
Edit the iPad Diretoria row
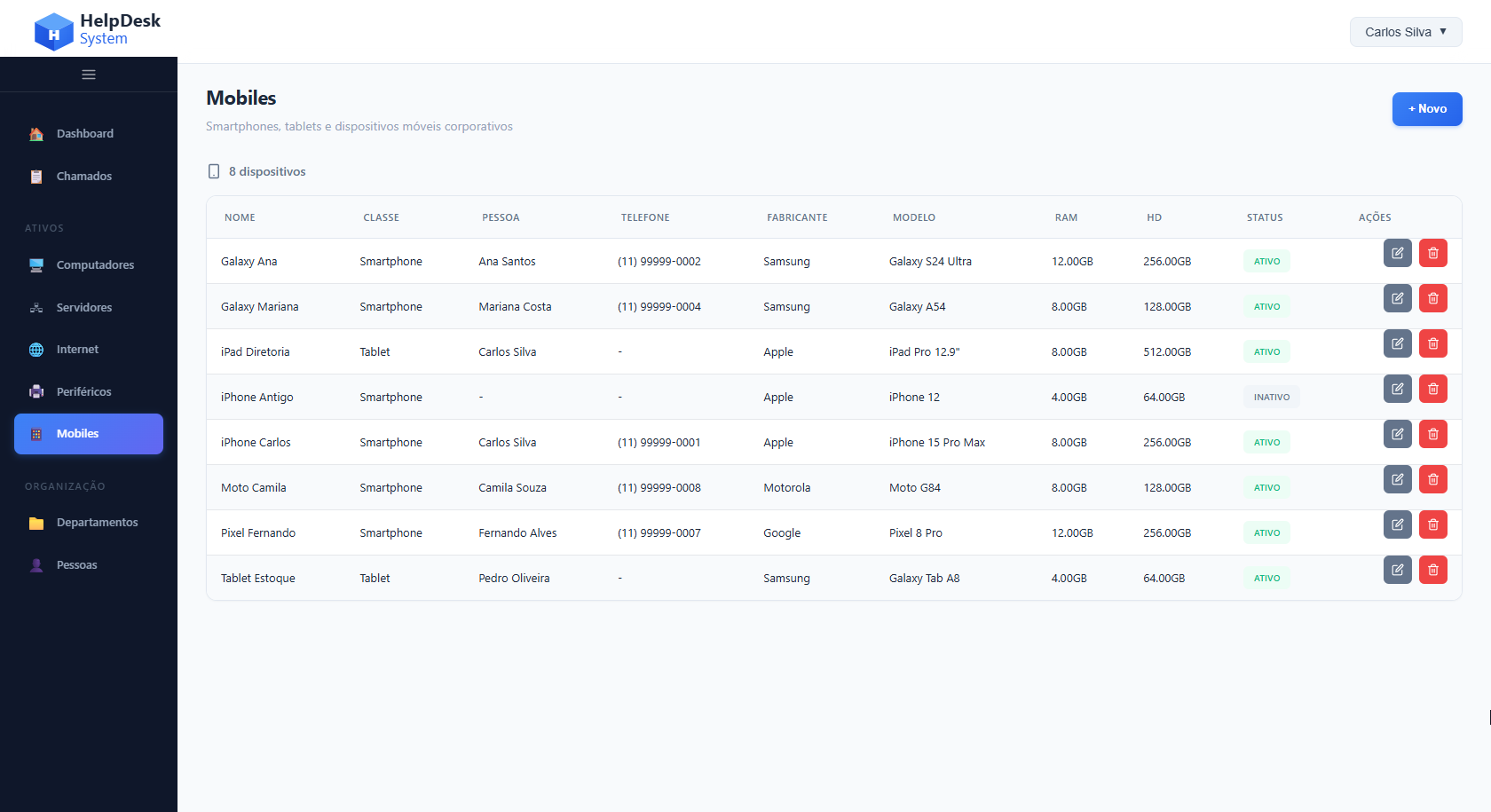coord(1397,344)
